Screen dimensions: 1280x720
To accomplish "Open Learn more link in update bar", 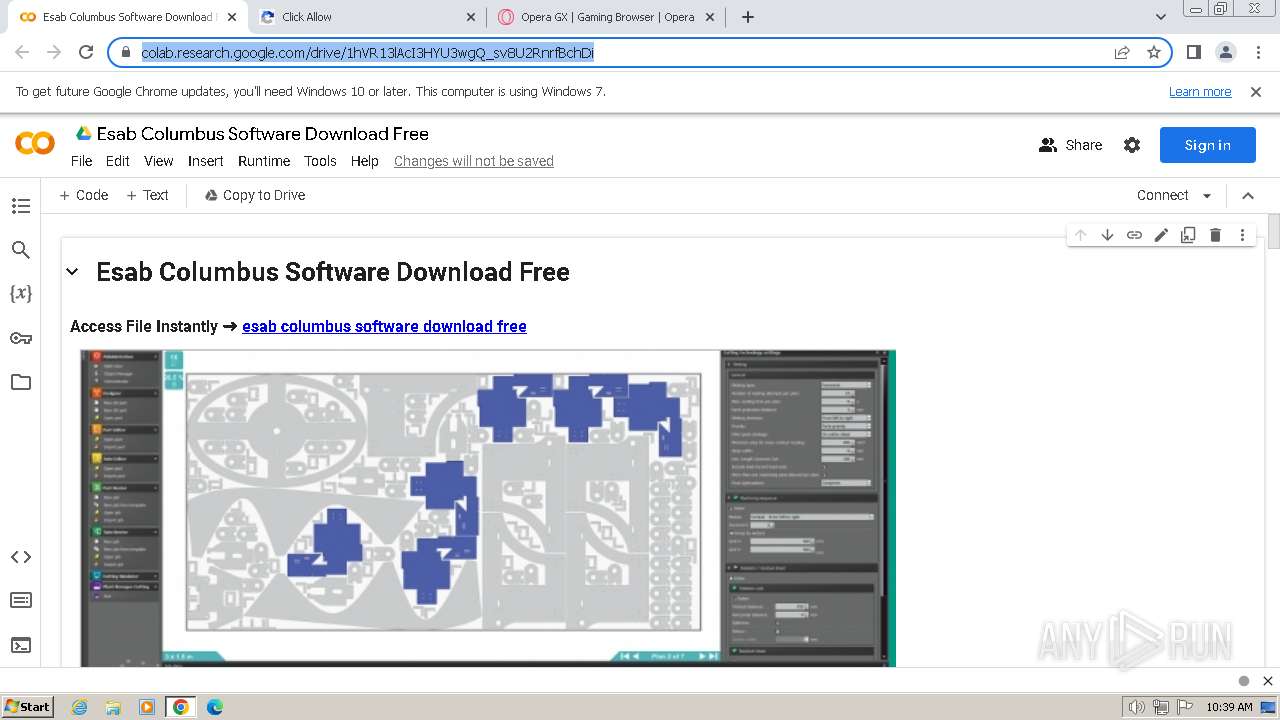I will [1200, 91].
